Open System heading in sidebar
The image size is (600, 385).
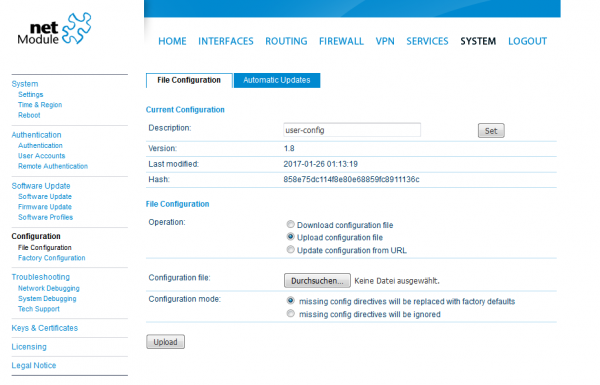point(25,84)
